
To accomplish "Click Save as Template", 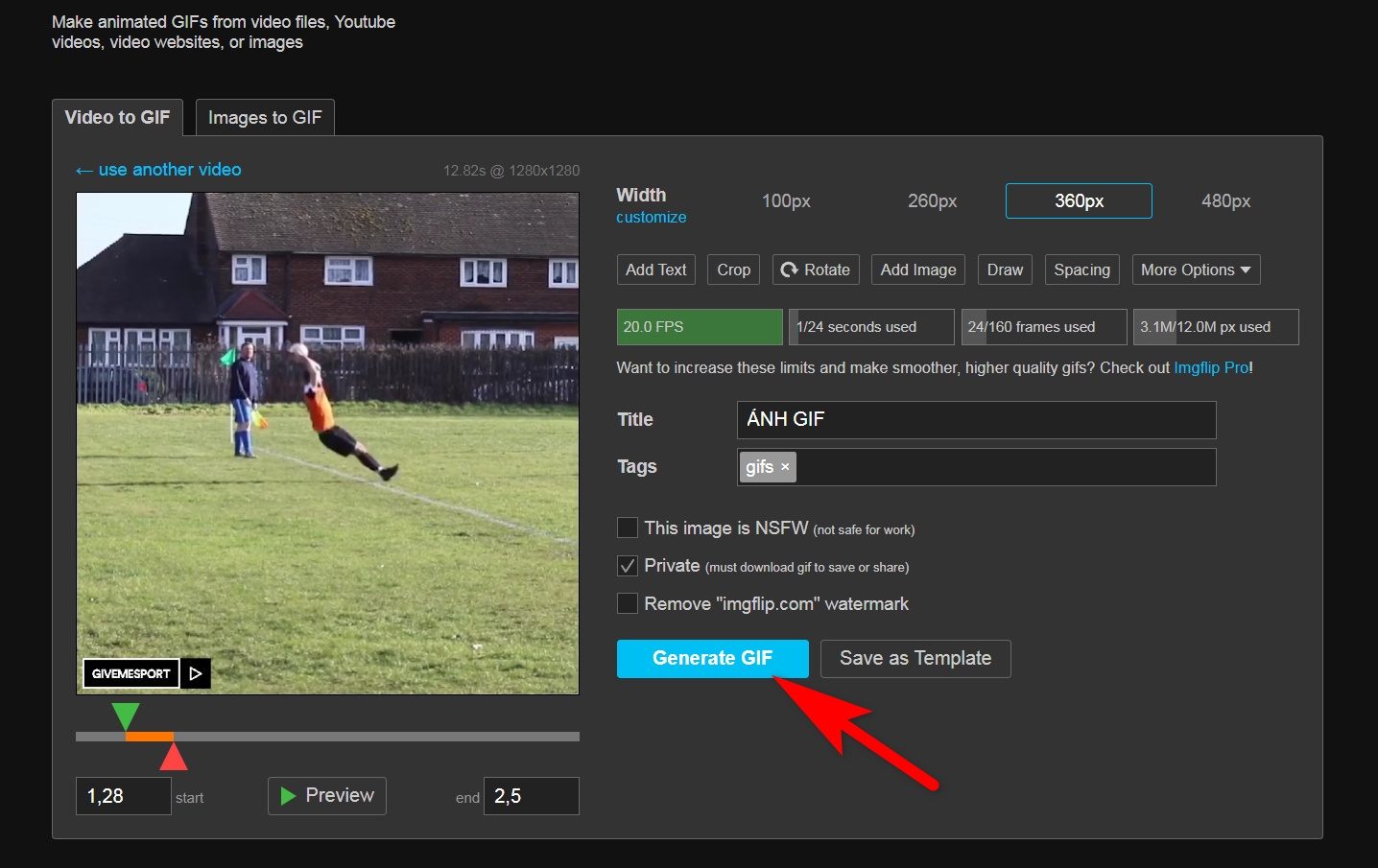I will tap(915, 659).
